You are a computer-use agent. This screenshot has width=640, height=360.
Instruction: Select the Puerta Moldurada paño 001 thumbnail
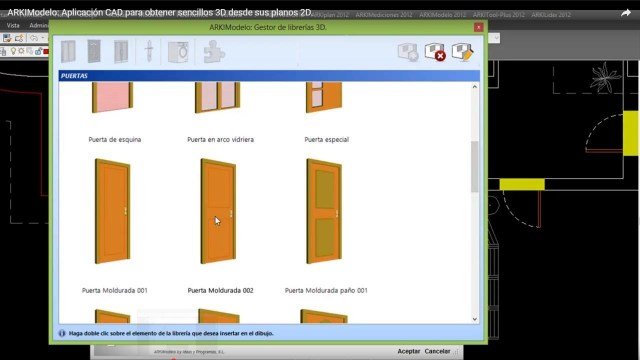[324, 211]
